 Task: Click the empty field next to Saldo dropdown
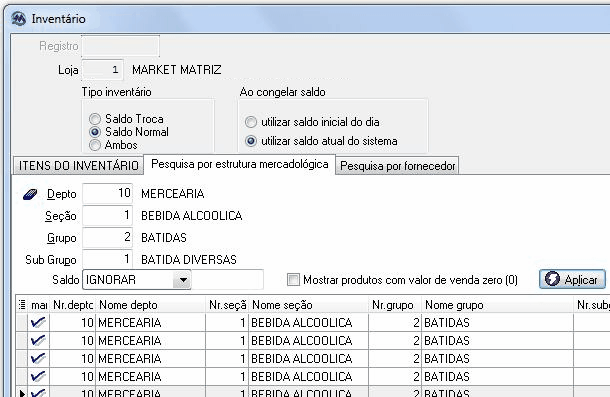228,279
